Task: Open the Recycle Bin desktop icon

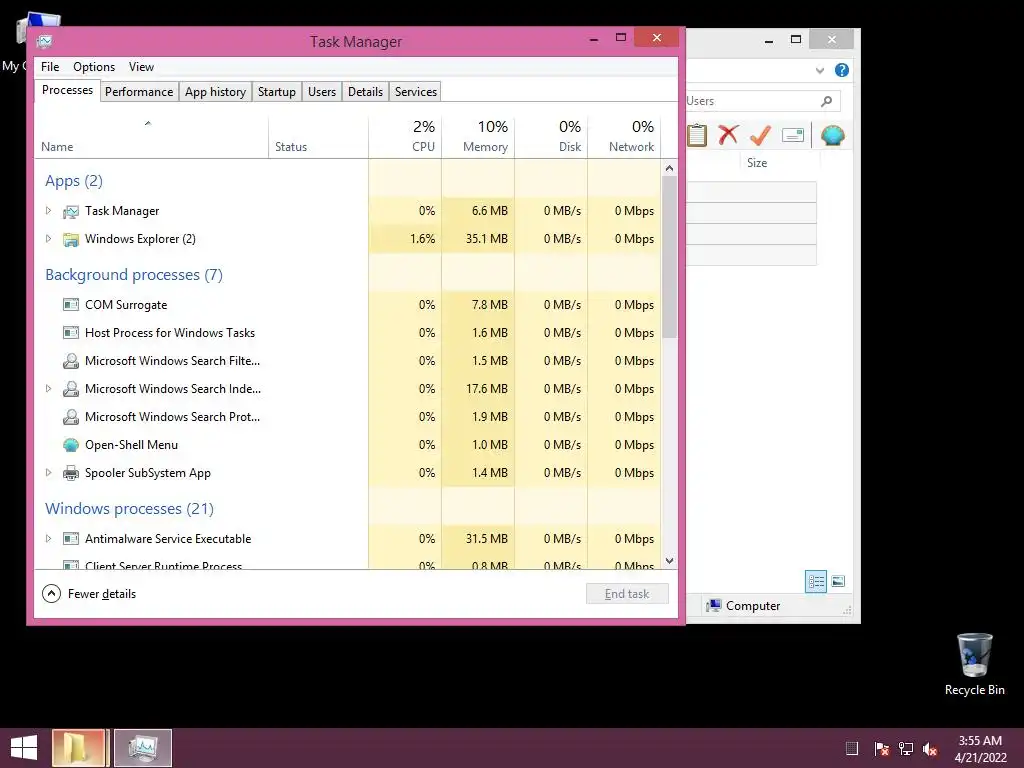Action: (974, 664)
